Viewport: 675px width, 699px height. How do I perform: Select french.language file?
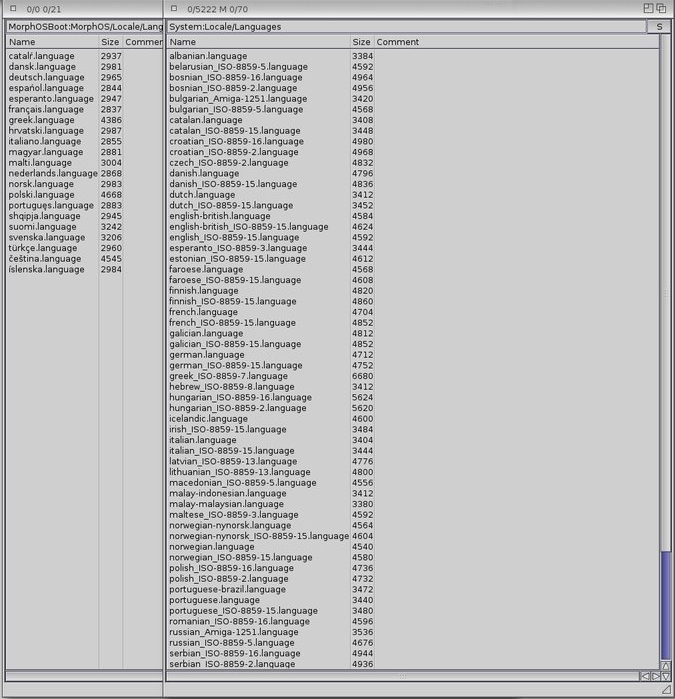pos(203,312)
